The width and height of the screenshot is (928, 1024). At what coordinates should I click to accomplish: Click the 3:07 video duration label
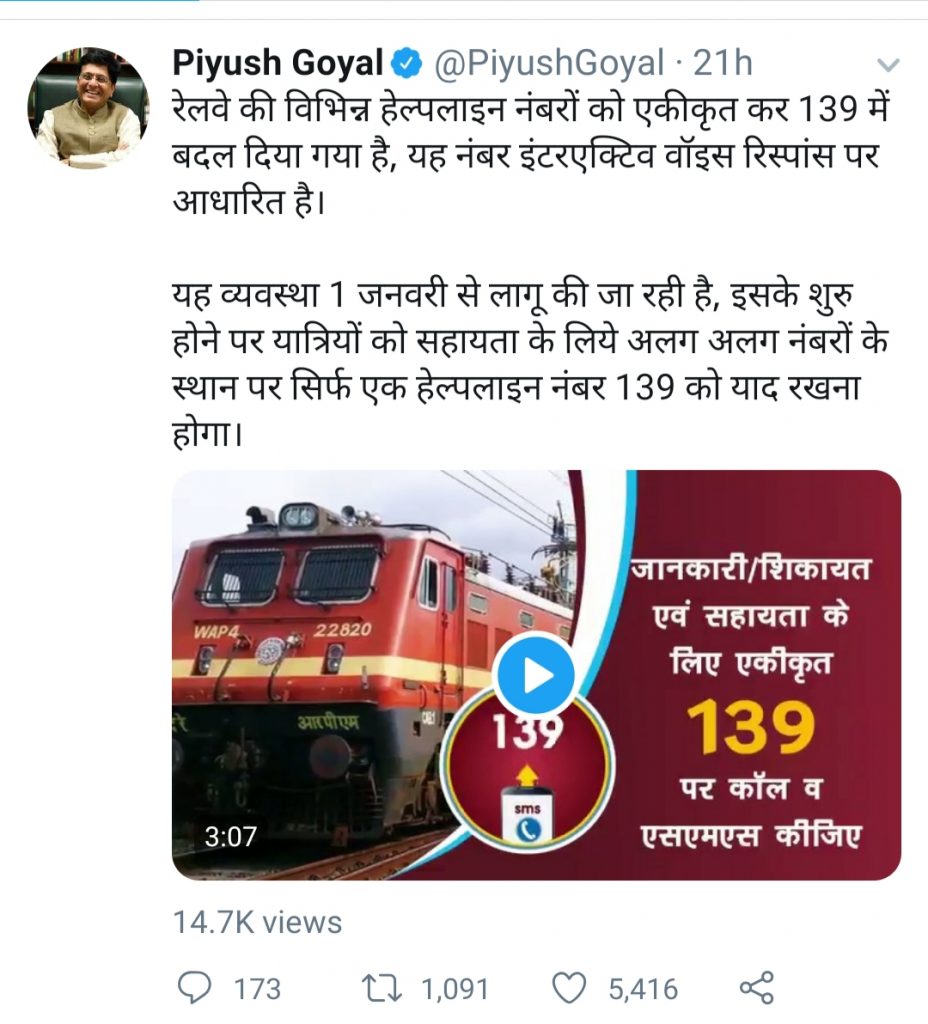click(x=231, y=837)
